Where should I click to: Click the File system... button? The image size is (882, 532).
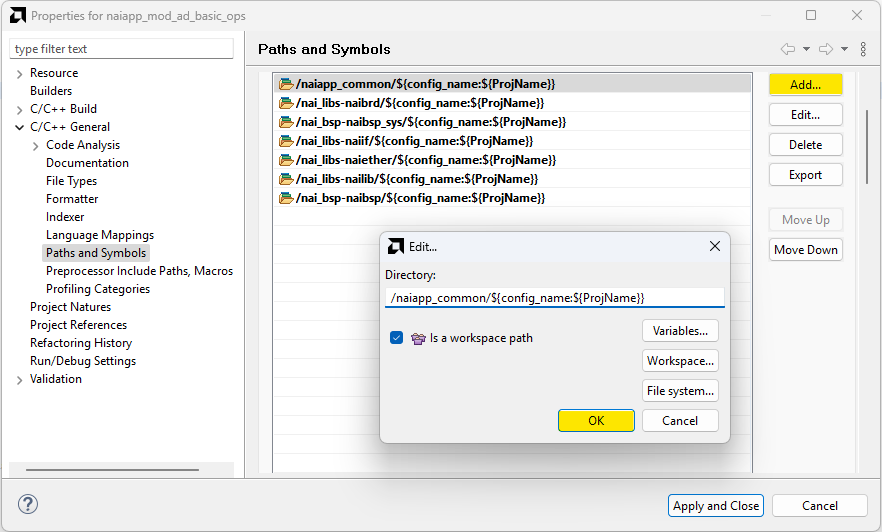coord(680,391)
